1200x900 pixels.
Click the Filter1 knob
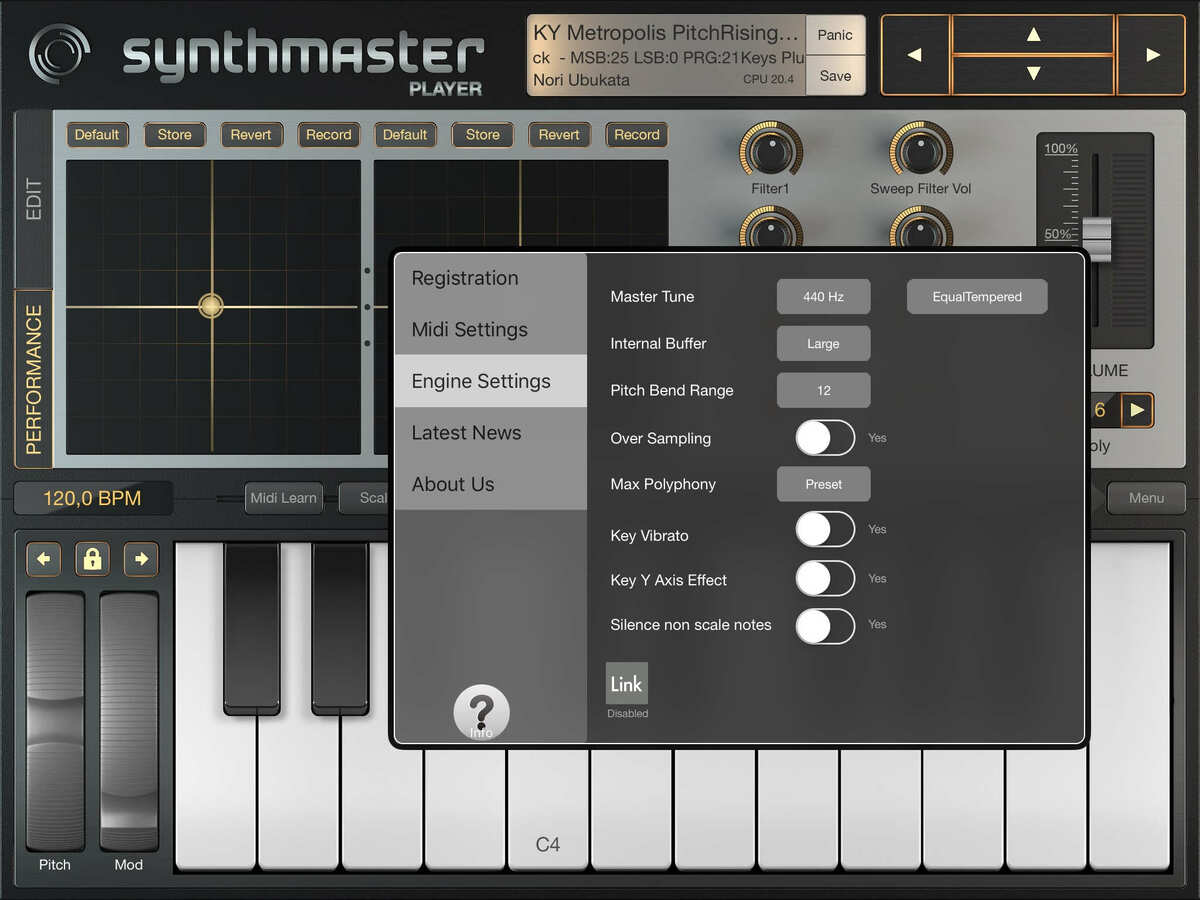click(x=770, y=150)
